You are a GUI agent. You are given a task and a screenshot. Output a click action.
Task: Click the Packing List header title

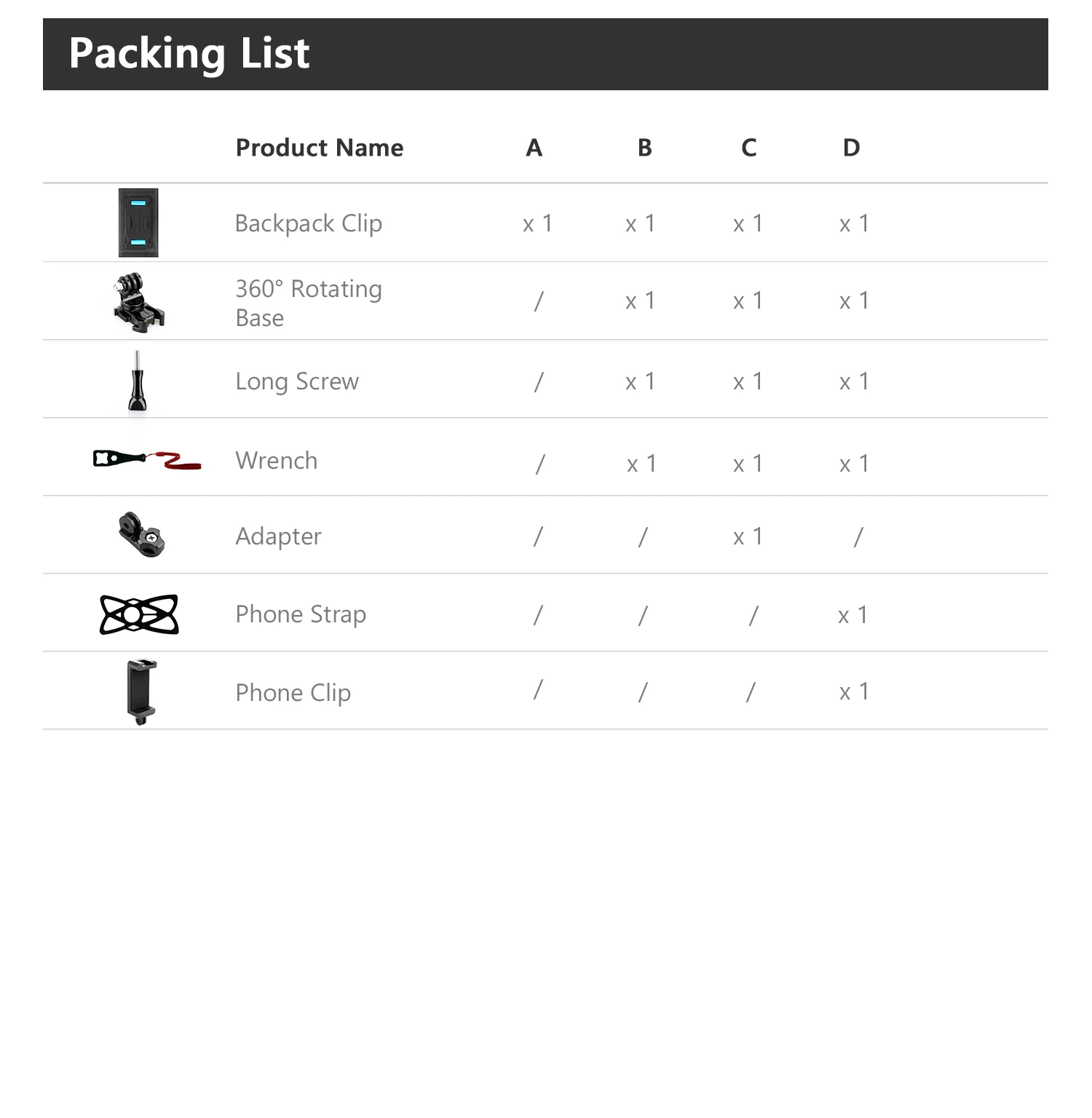click(x=189, y=54)
